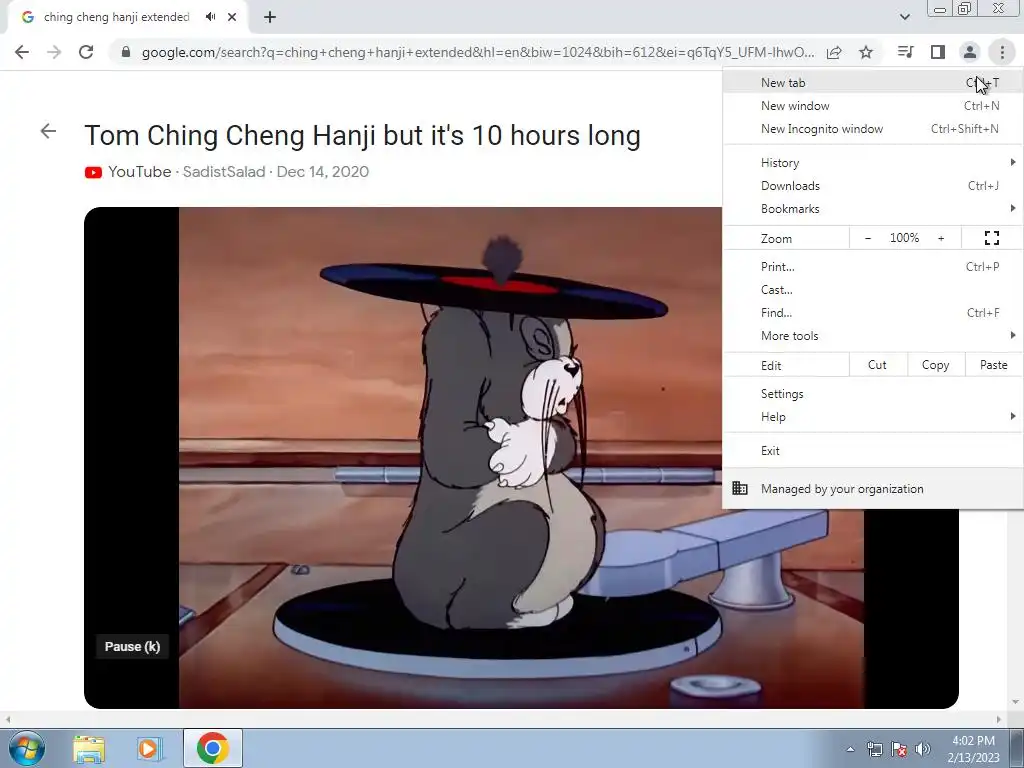Screen dimensions: 1024x768
Task: Open the Windows Start button
Action: [27, 748]
